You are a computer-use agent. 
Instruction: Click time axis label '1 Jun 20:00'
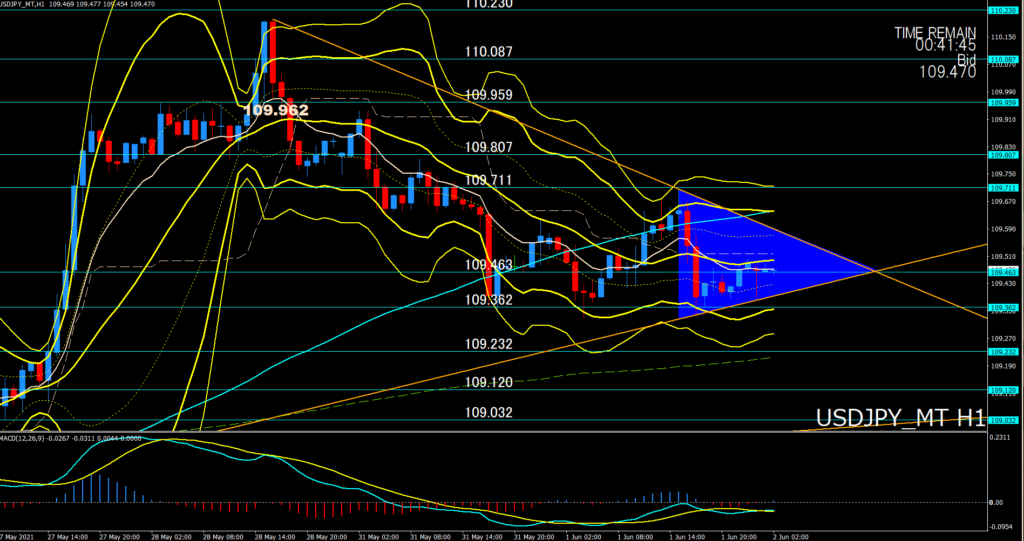coord(738,536)
